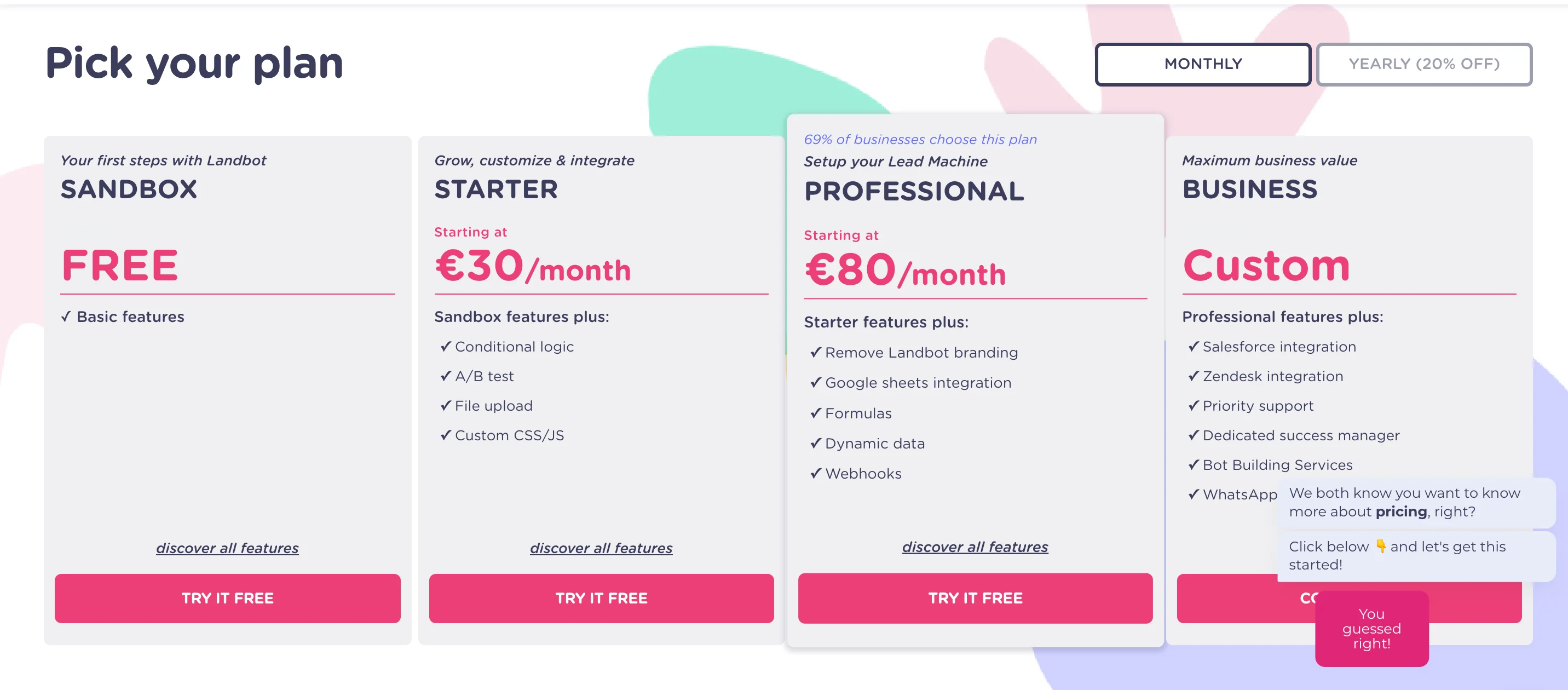Switch to MONTHLY billing
The width and height of the screenshot is (1568, 690).
click(1202, 64)
